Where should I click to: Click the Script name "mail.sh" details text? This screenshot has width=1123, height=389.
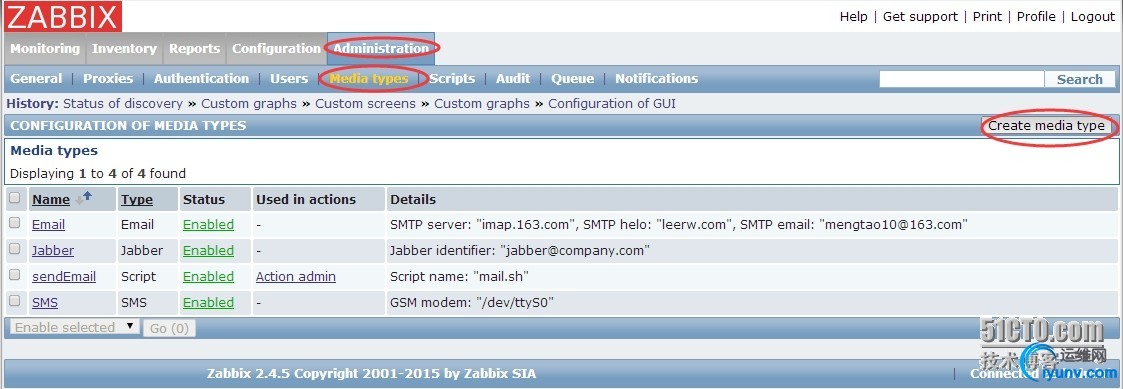click(x=459, y=277)
